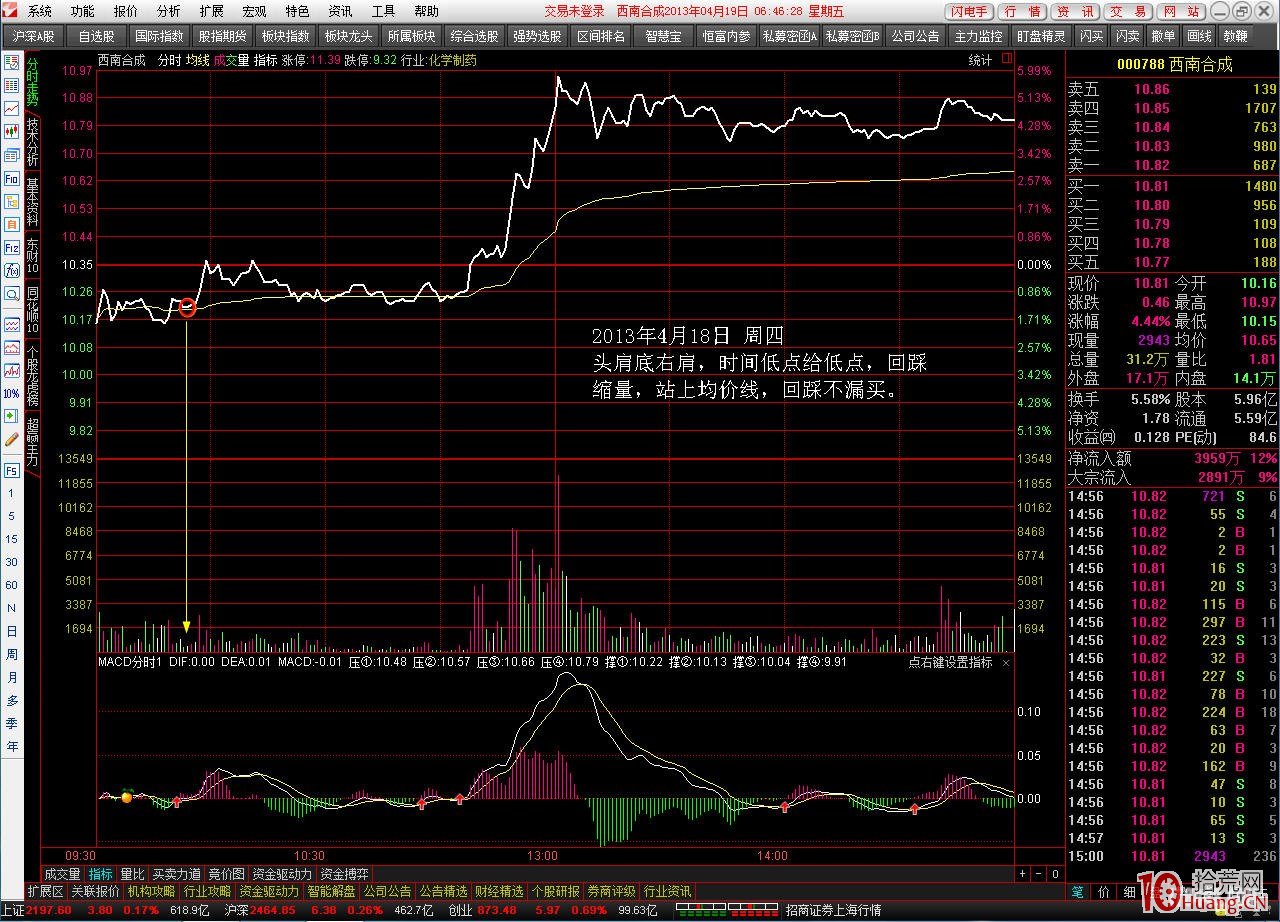Click the orange fruit marker on MACD chart

coord(127,796)
